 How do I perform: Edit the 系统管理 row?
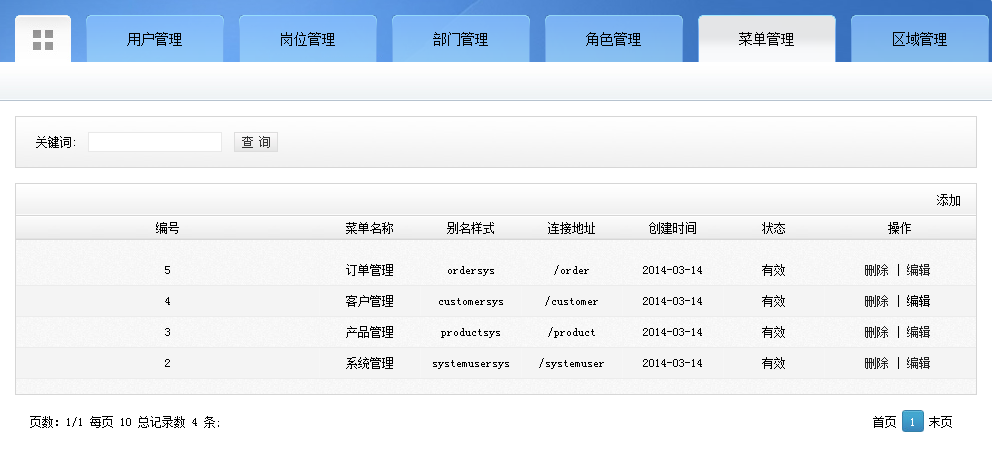point(918,363)
